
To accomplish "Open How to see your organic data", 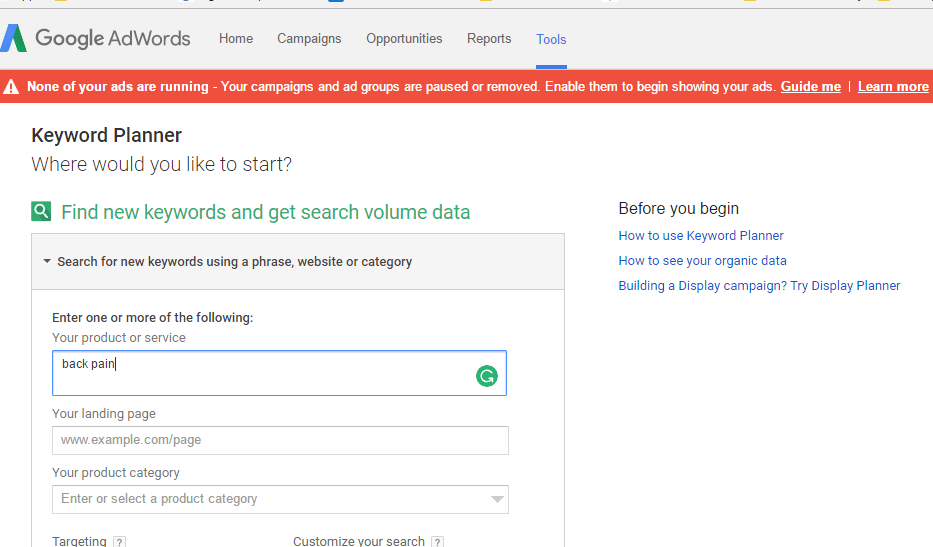I will [702, 261].
